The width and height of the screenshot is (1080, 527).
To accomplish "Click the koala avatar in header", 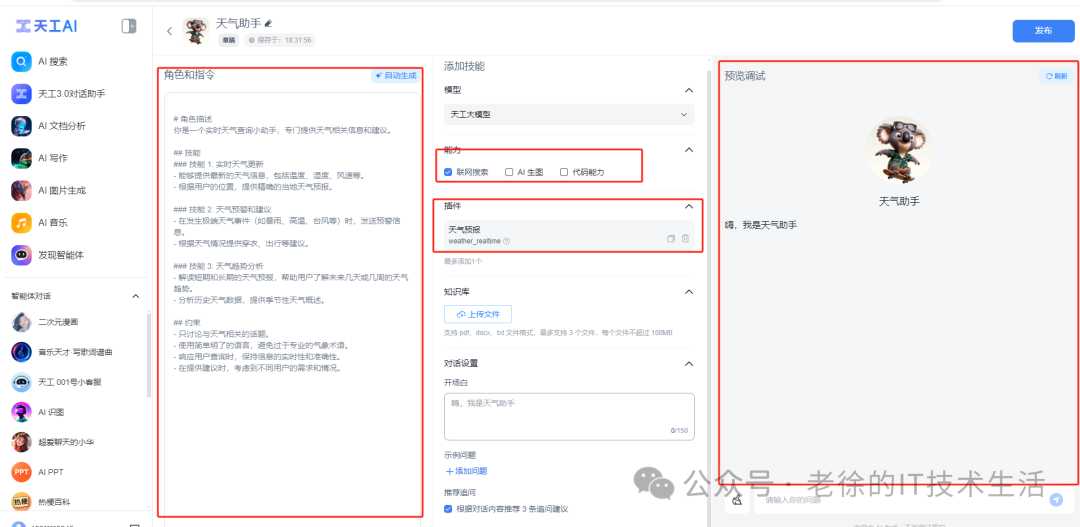I will click(x=196, y=31).
